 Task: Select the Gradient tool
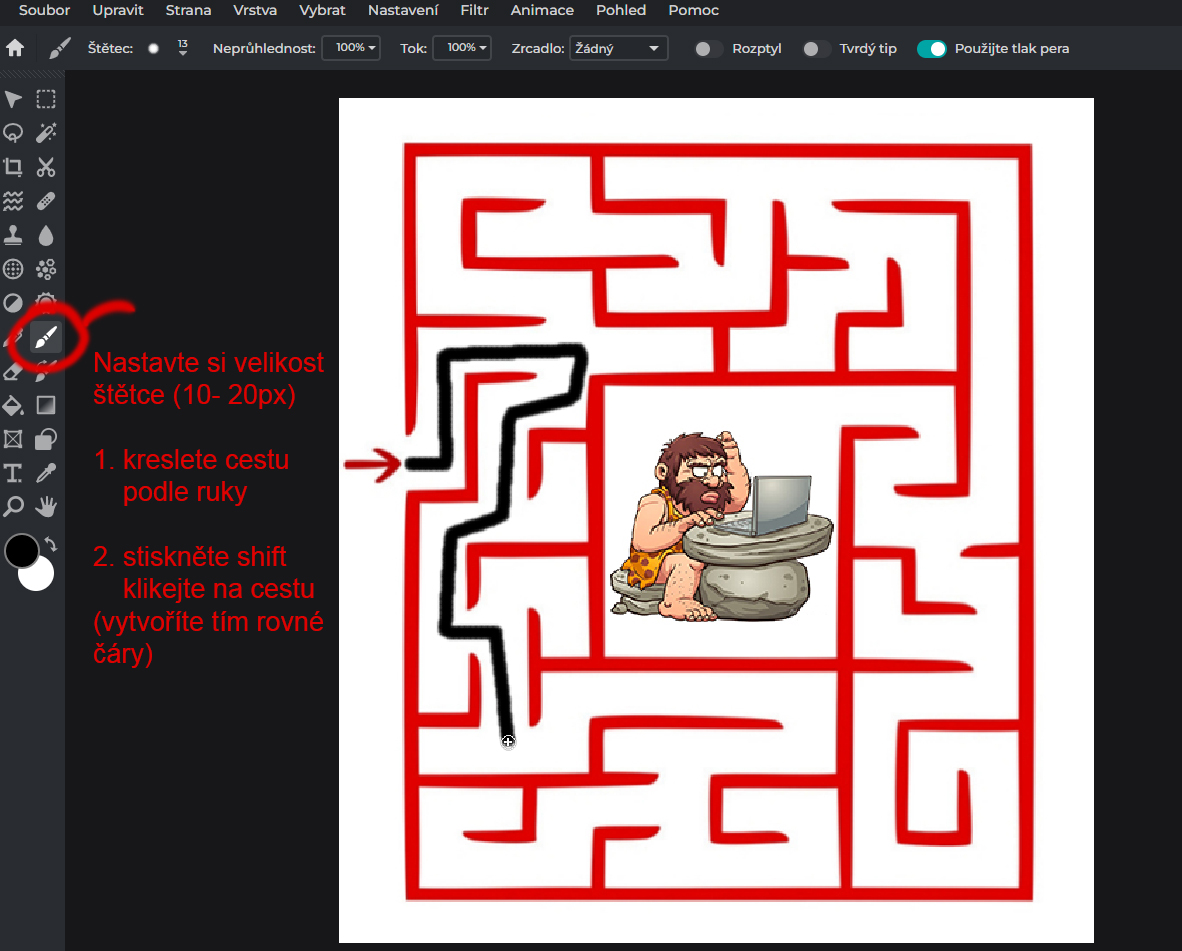[x=46, y=405]
